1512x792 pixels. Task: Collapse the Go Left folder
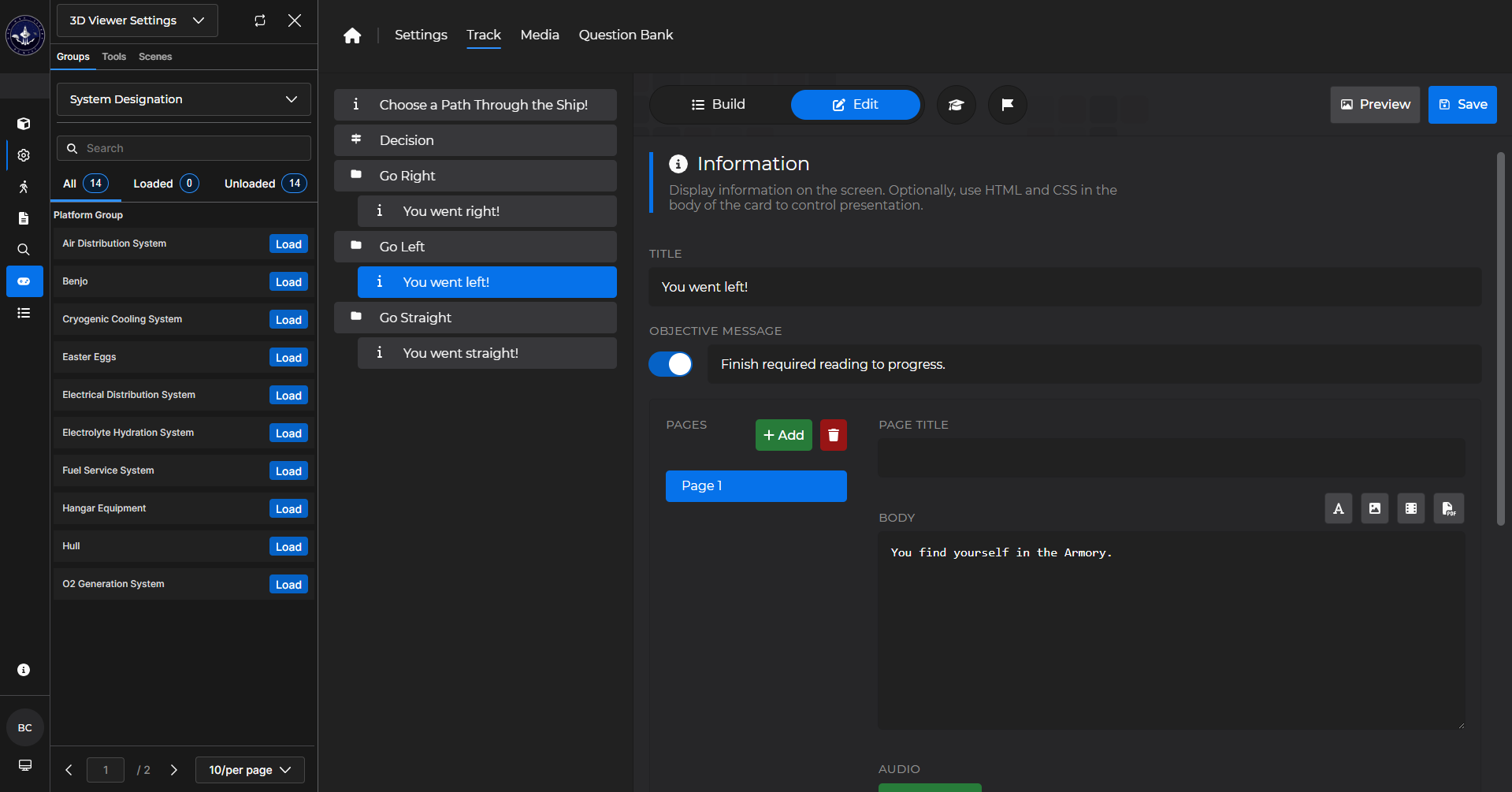(475, 247)
